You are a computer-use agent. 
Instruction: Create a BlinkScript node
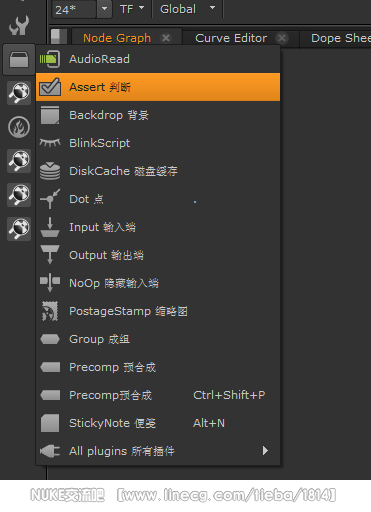point(158,143)
